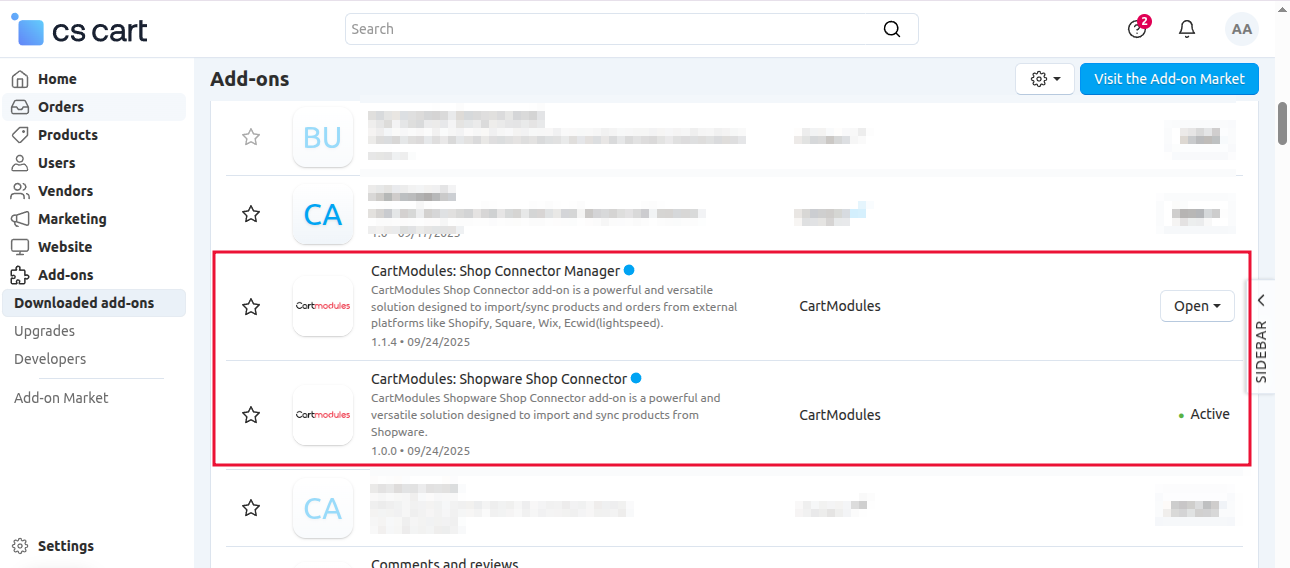Click the Add-ons puzzle icon
Viewport: 1290px width, 568px height.
[x=20, y=275]
